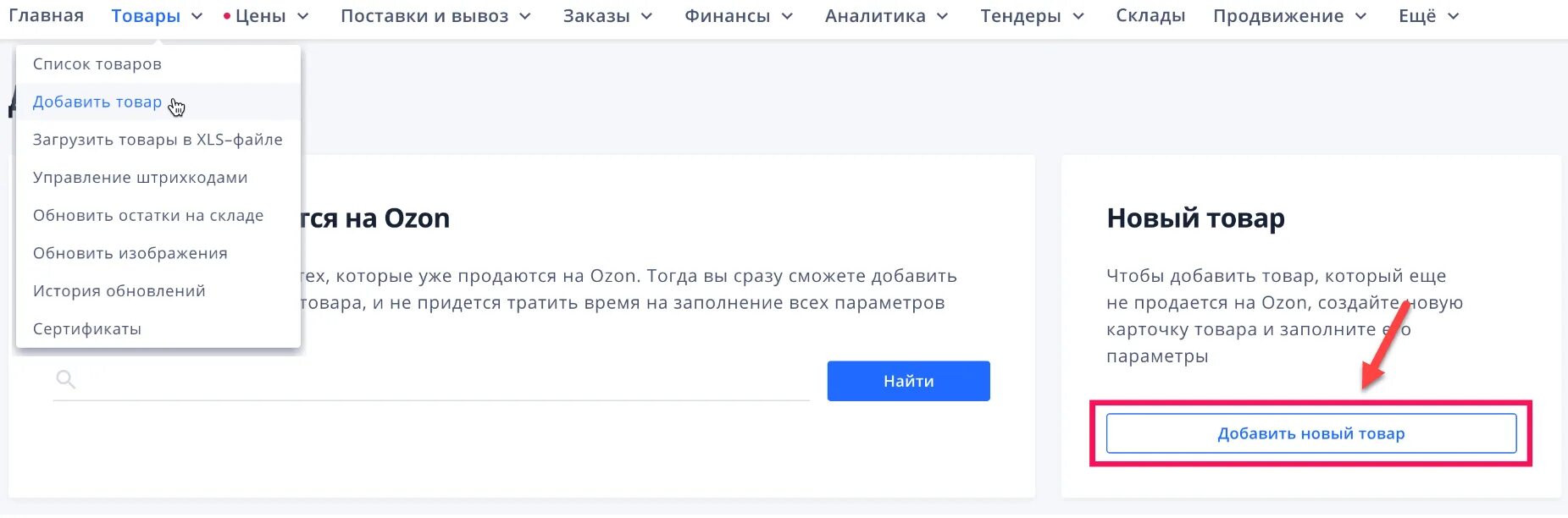Open Управление штрихкодами
Image resolution: width=1568 pixels, height=518 pixels.
140,178
